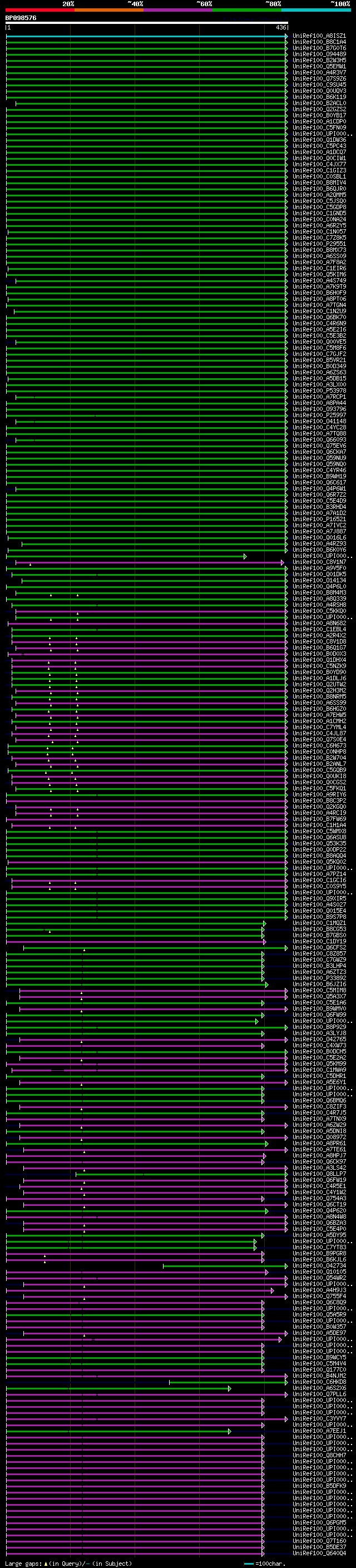Click the BP098576 query name label
The height and width of the screenshot is (1568, 356).
coord(21,18)
